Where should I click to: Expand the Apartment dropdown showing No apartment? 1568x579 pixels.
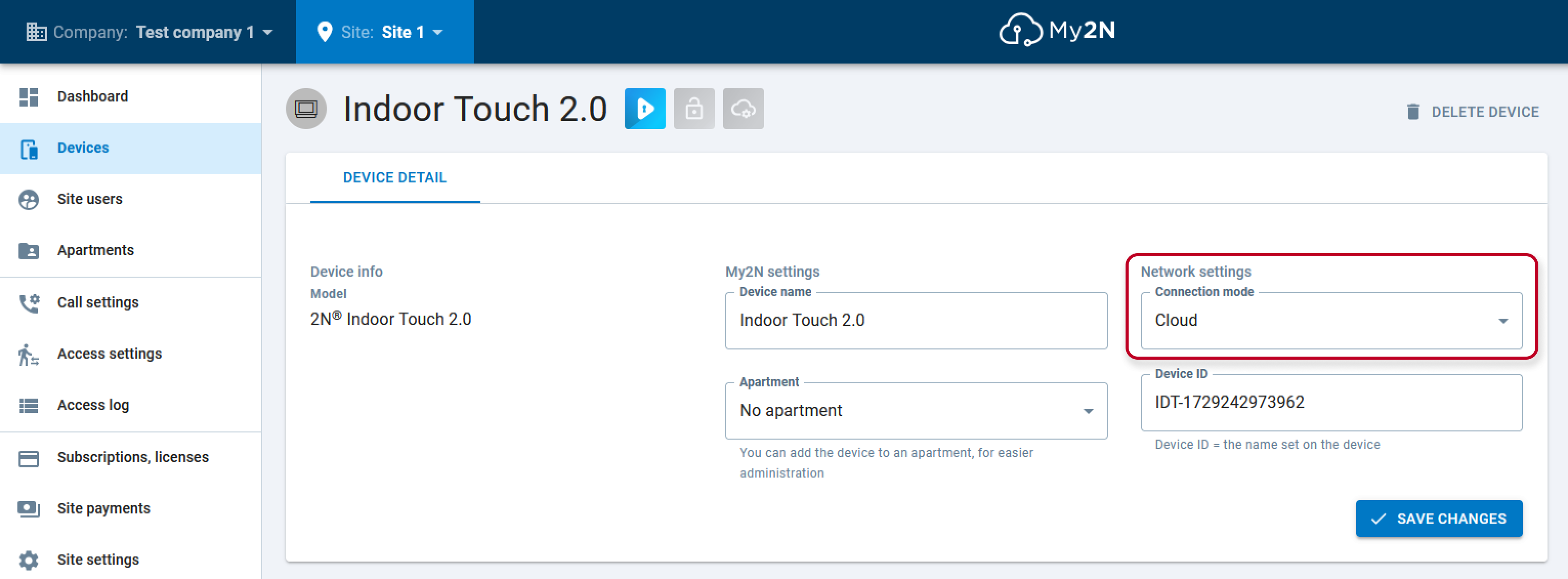916,411
